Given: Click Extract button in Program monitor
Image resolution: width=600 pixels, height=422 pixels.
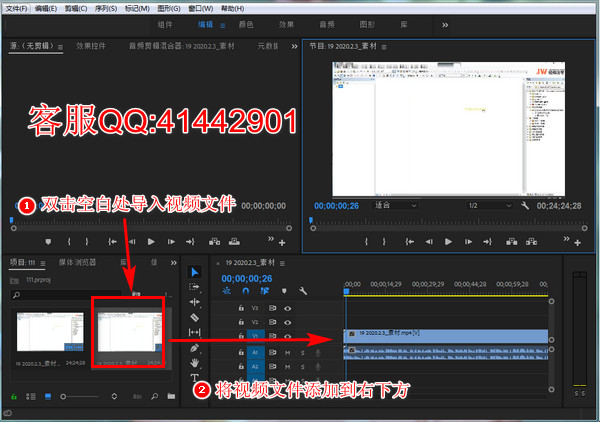Looking at the screenshot, I should tap(531, 242).
